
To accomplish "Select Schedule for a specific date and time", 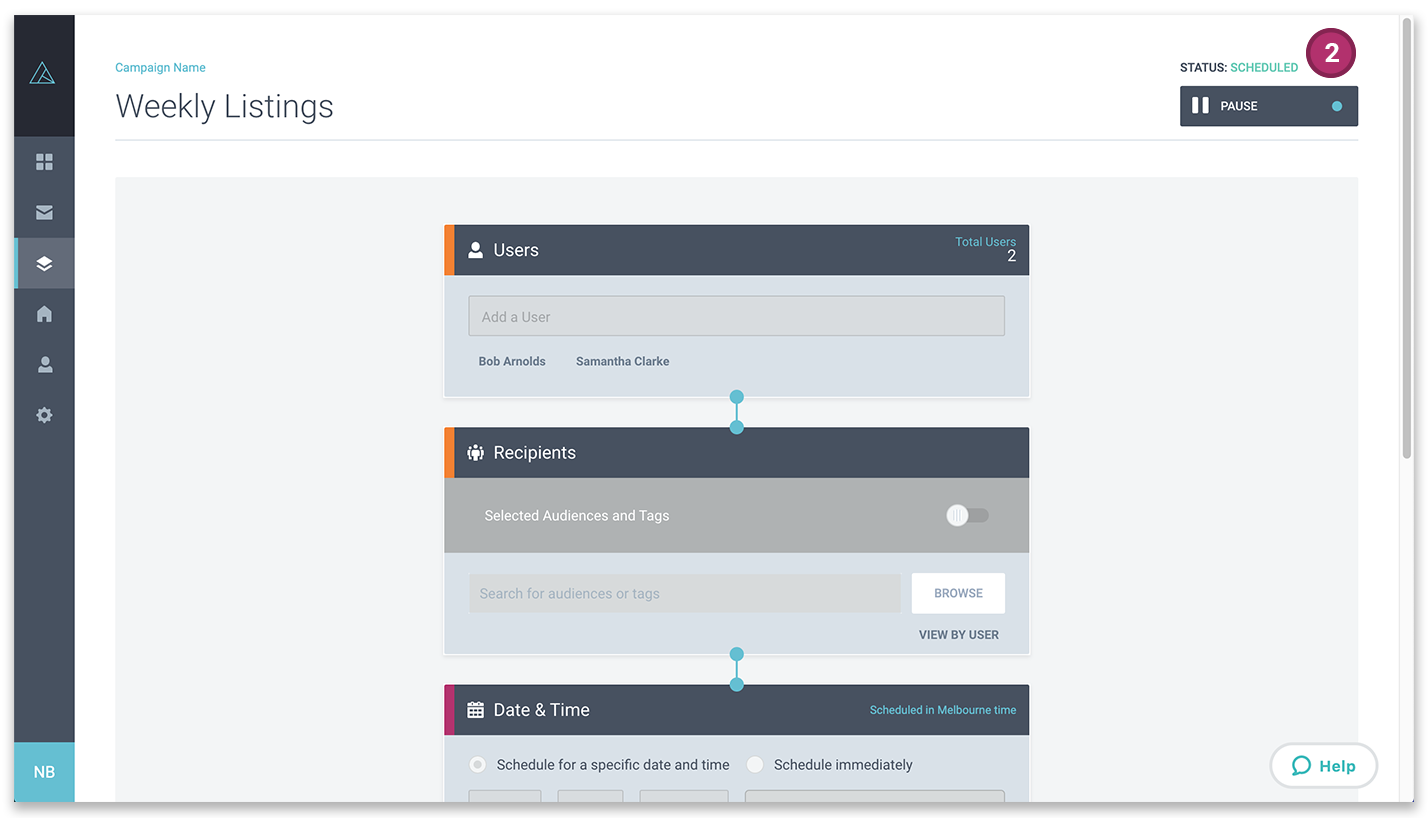I will coord(476,764).
